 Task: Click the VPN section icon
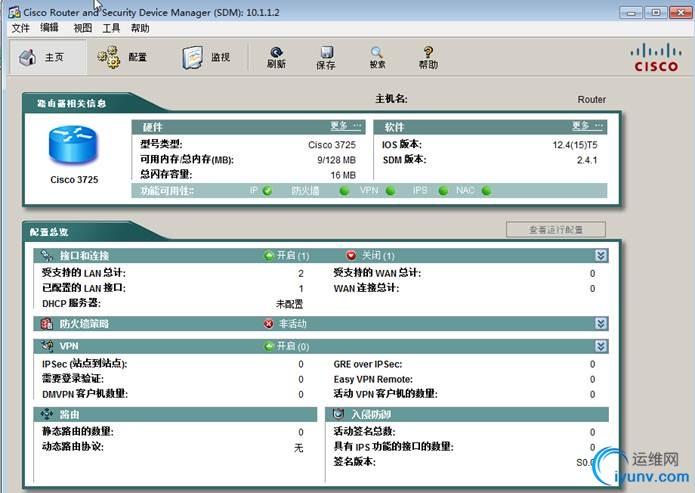point(47,345)
